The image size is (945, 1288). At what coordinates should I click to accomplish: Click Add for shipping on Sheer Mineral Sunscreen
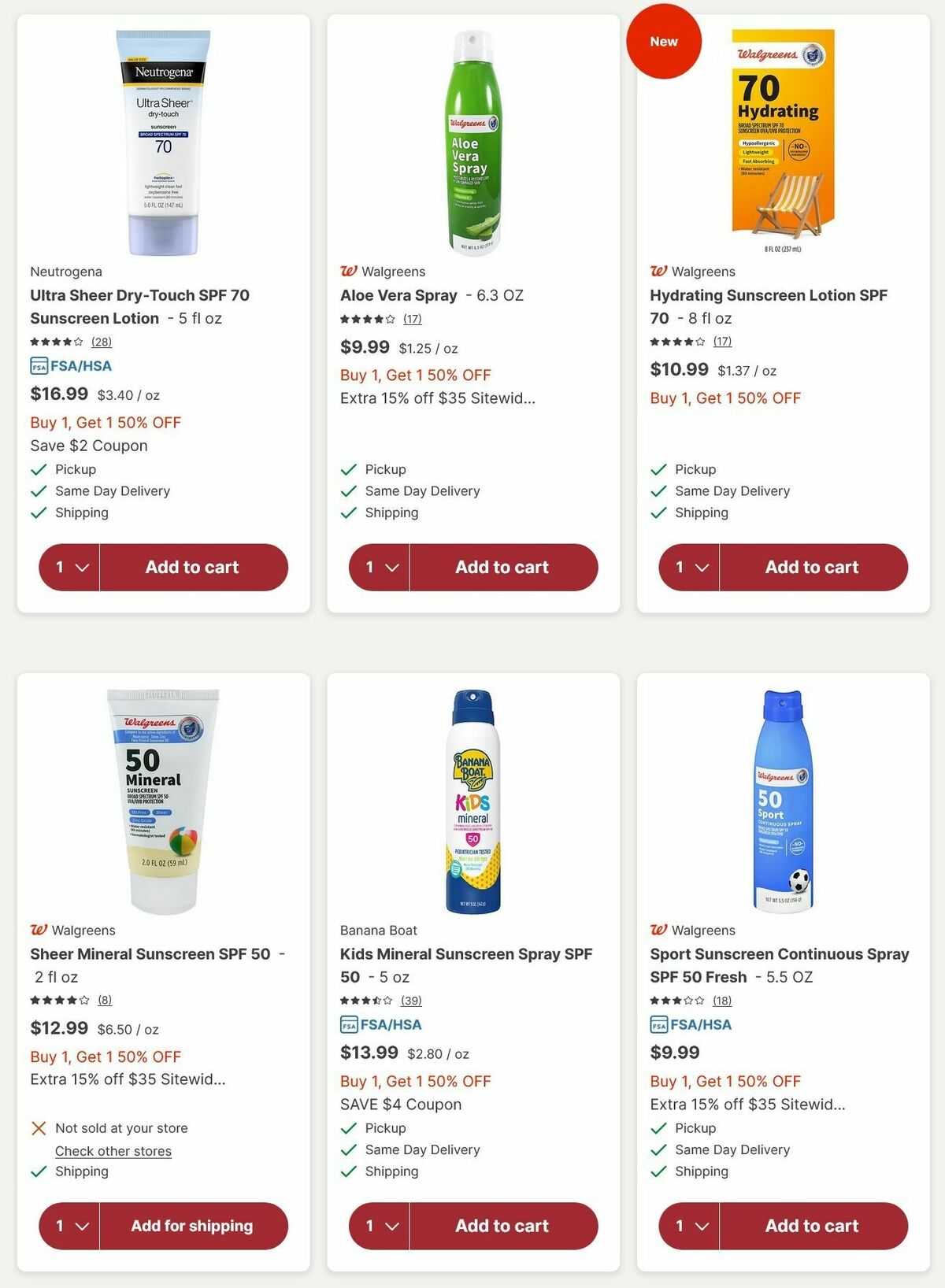193,1226
